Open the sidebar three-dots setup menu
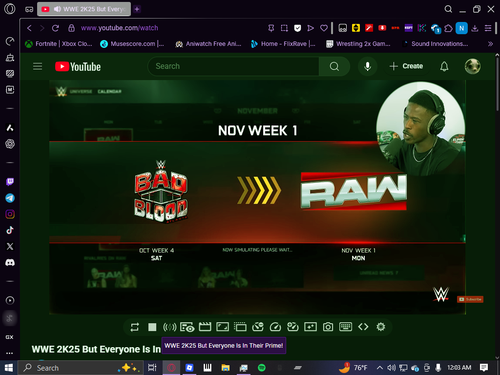 [9, 353]
